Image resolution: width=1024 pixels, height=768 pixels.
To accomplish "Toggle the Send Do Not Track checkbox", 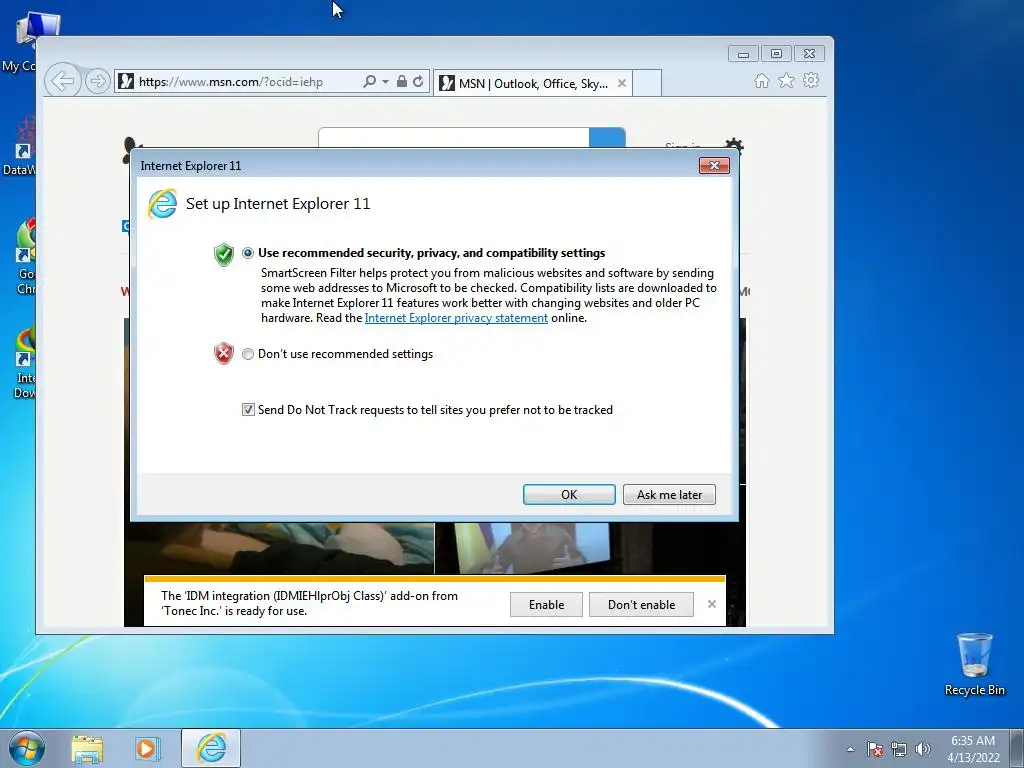I will [x=248, y=409].
